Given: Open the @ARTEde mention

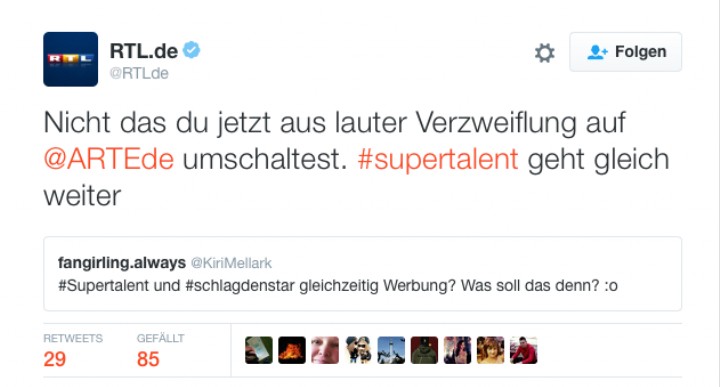Looking at the screenshot, I should 109,159.
